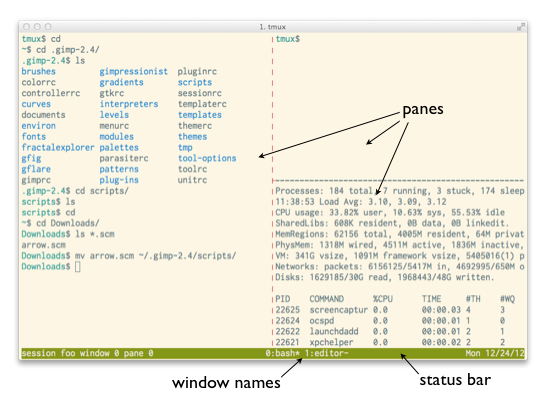547x404 pixels.
Task: Click the 'VM: 341G vsize' line
Action: pyautogui.click(x=400, y=256)
